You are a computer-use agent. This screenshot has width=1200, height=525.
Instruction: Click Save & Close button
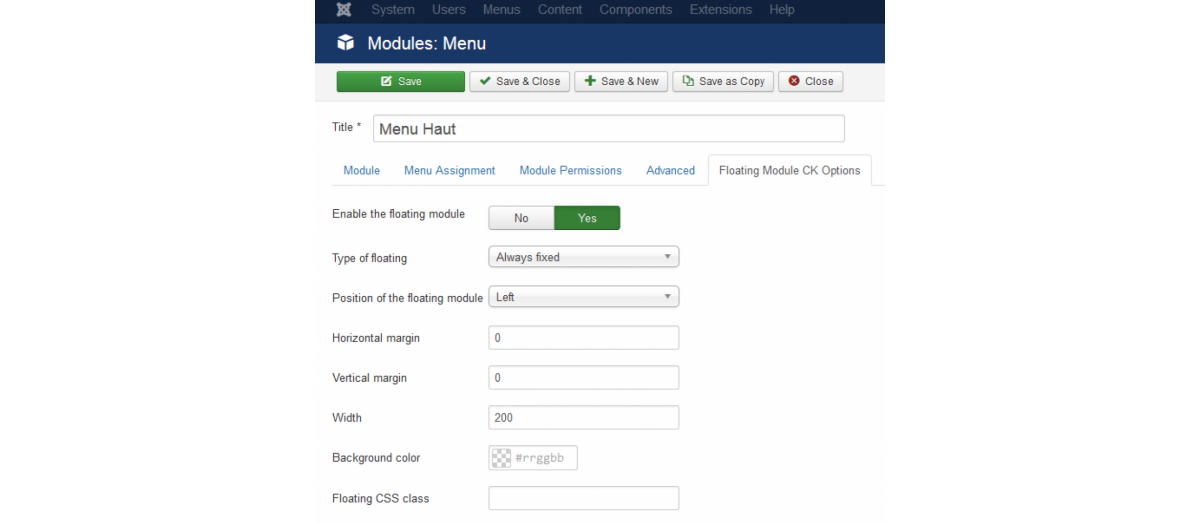tap(520, 81)
